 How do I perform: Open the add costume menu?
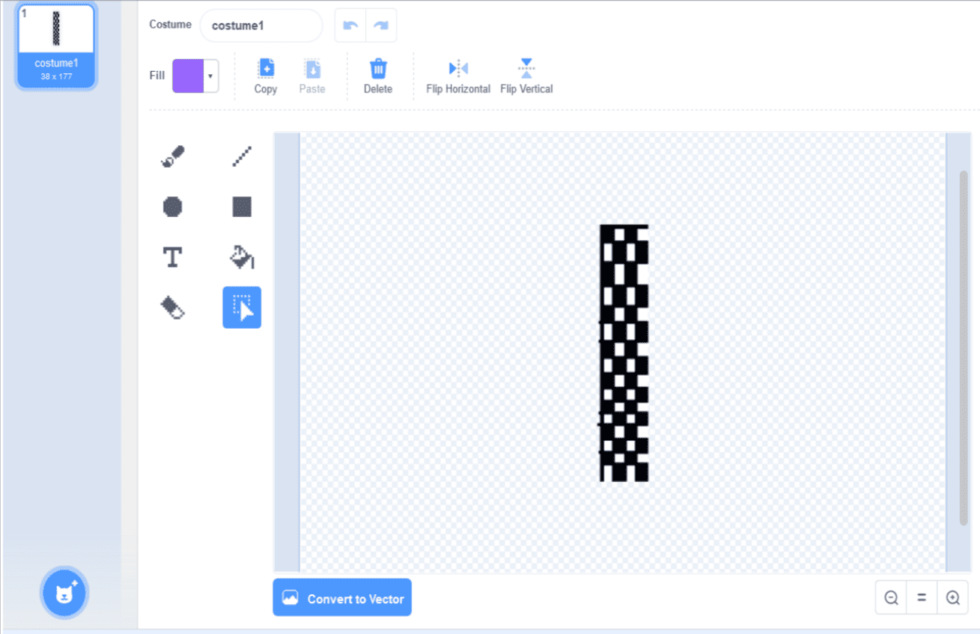pos(63,591)
